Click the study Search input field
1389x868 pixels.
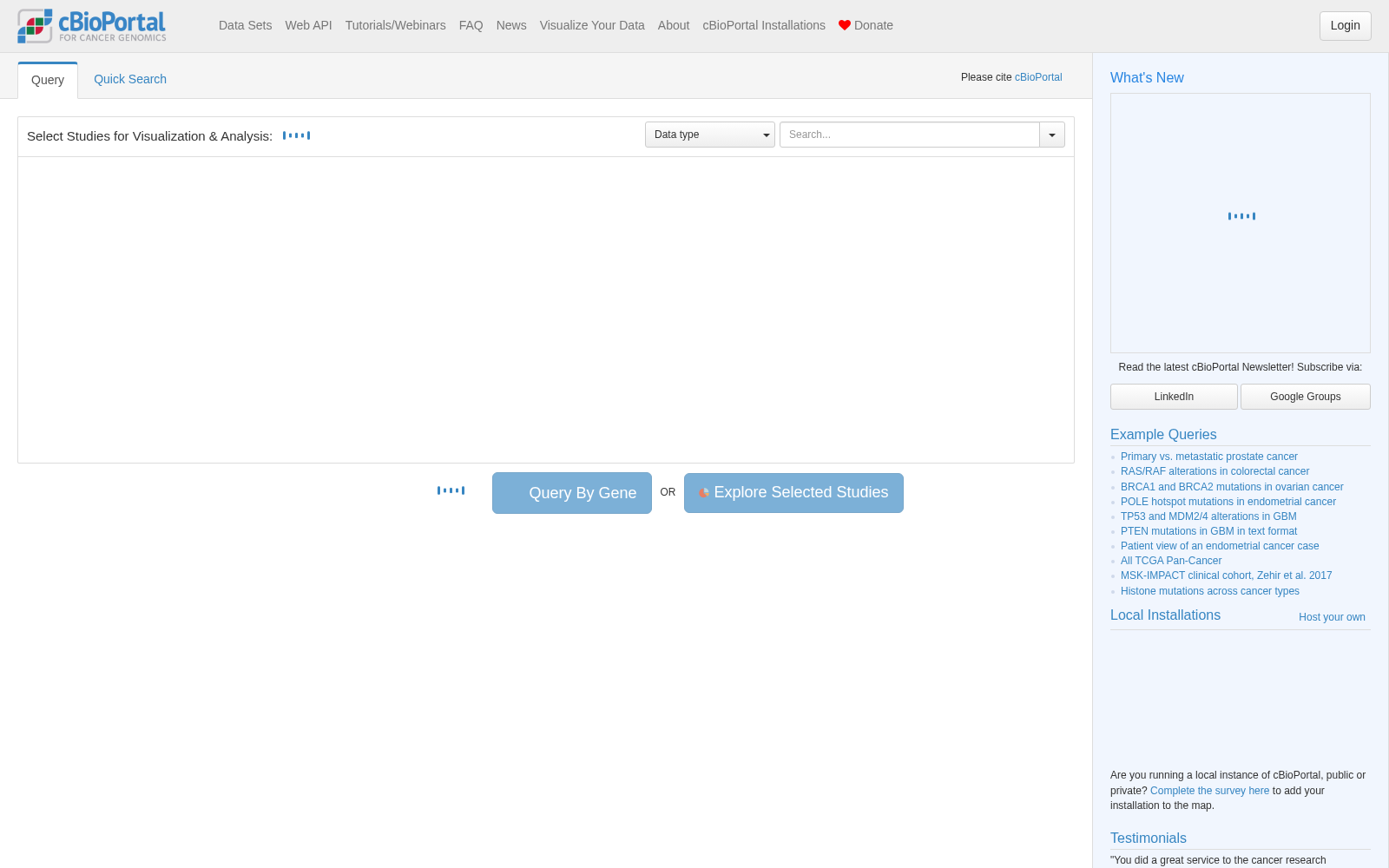click(x=909, y=135)
